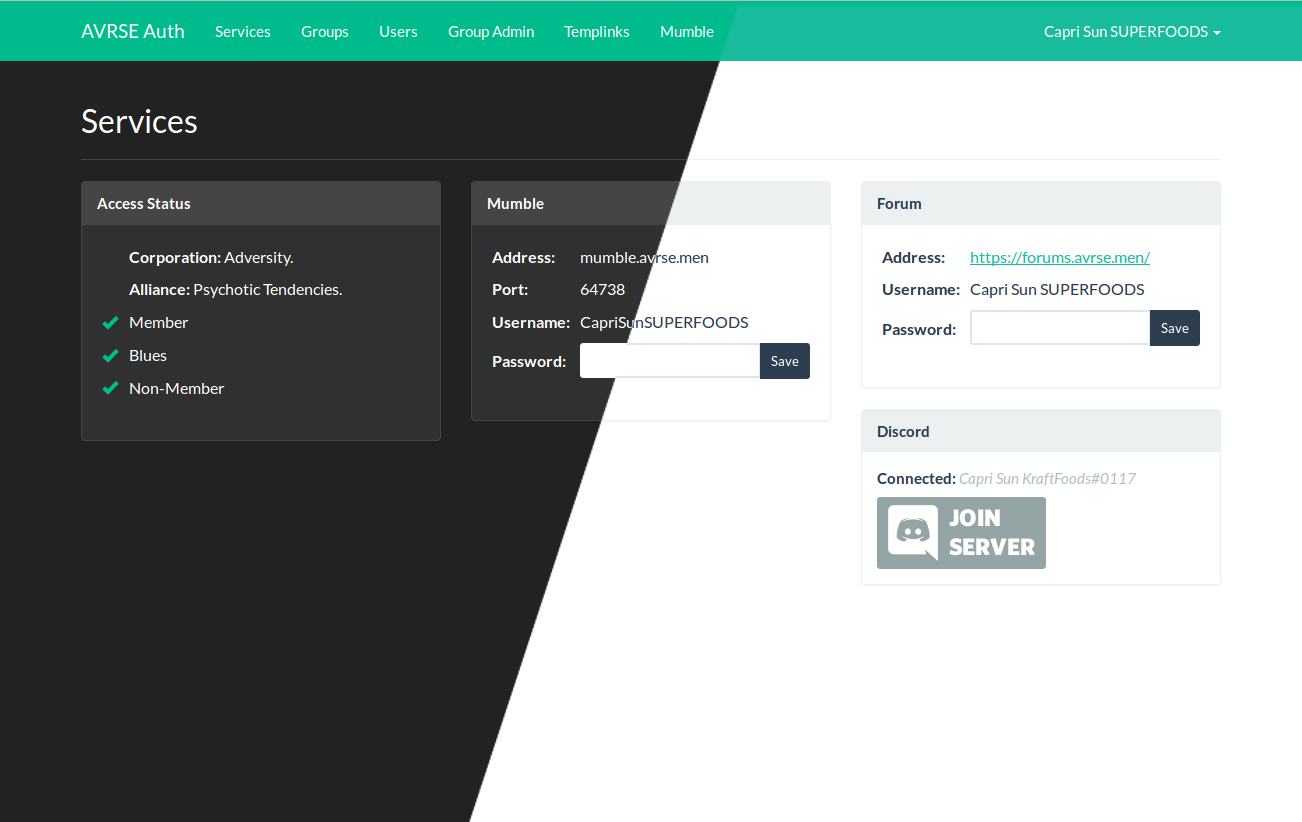The height and width of the screenshot is (822, 1302).
Task: Focus the Forum password field
Action: (x=1060, y=328)
